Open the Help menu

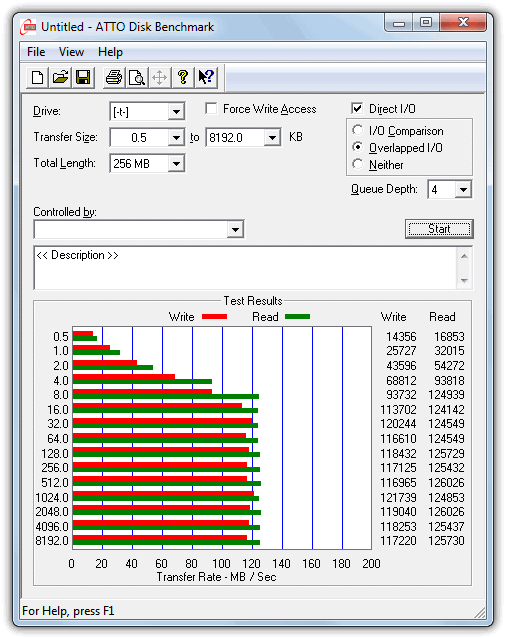click(110, 52)
